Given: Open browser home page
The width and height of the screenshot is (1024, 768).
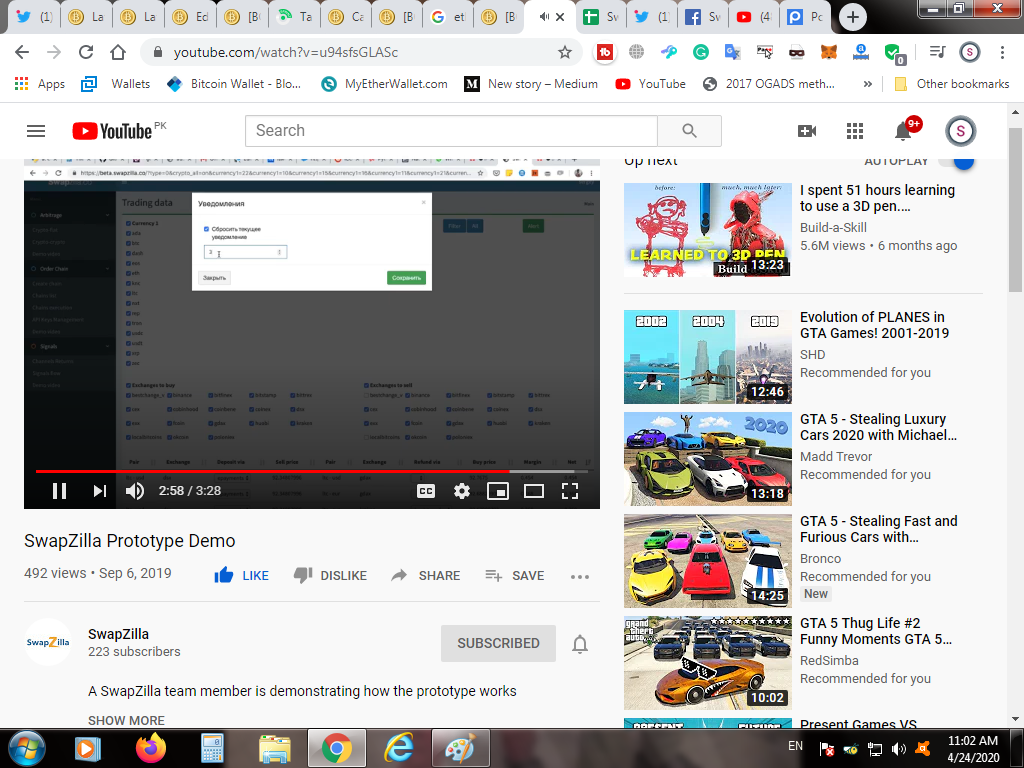Looking at the screenshot, I should pyautogui.click(x=118, y=52).
